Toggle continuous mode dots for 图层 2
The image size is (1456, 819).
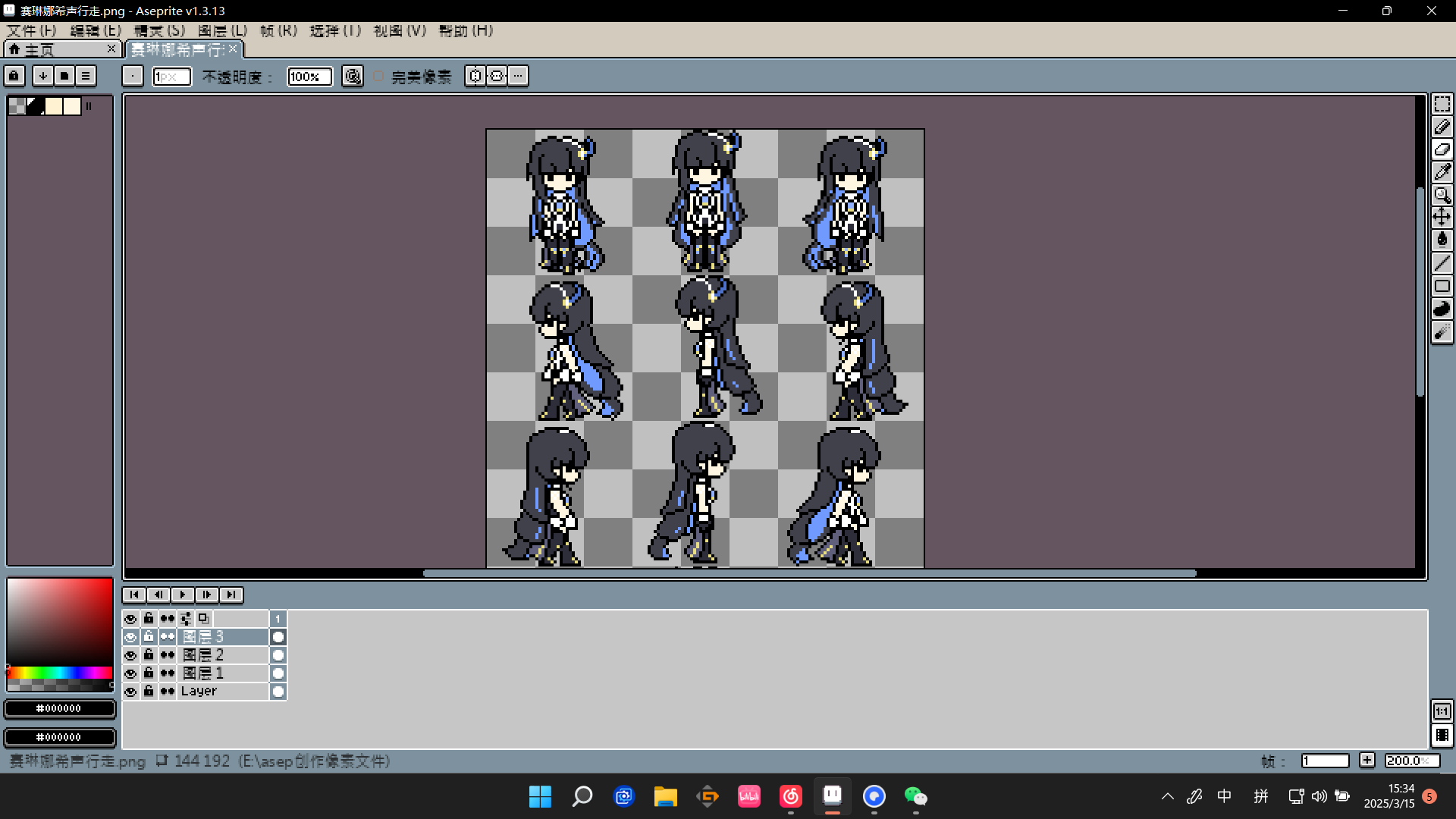click(168, 655)
